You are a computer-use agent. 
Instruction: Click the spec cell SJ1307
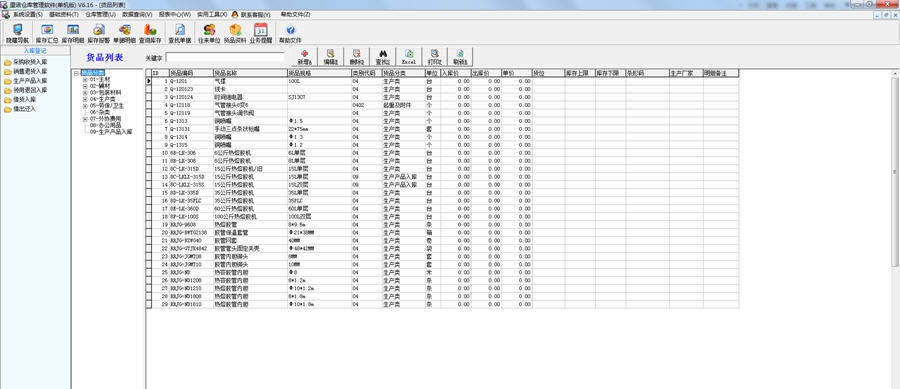(x=319, y=98)
